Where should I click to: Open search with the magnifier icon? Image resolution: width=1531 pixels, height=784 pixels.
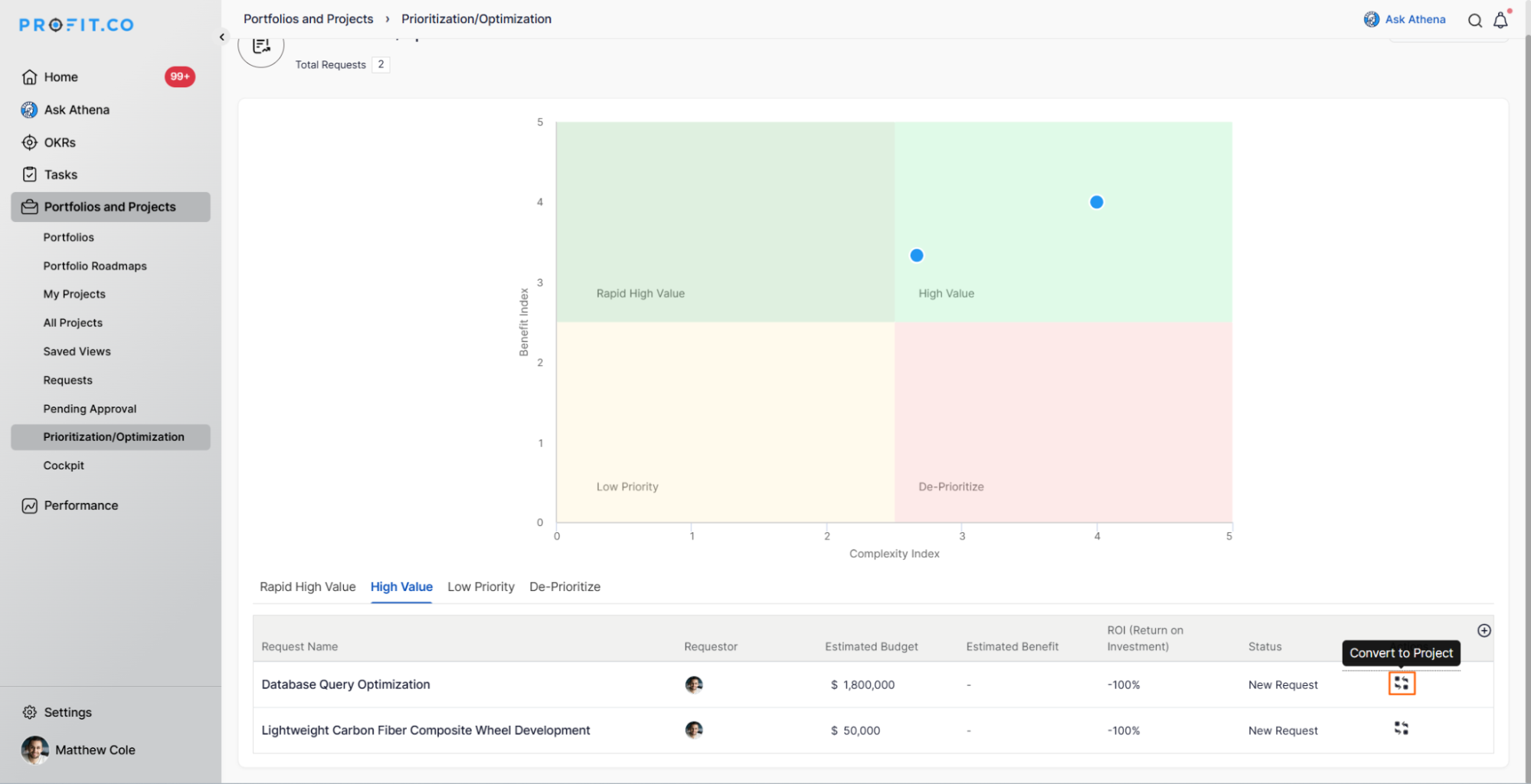click(1474, 21)
